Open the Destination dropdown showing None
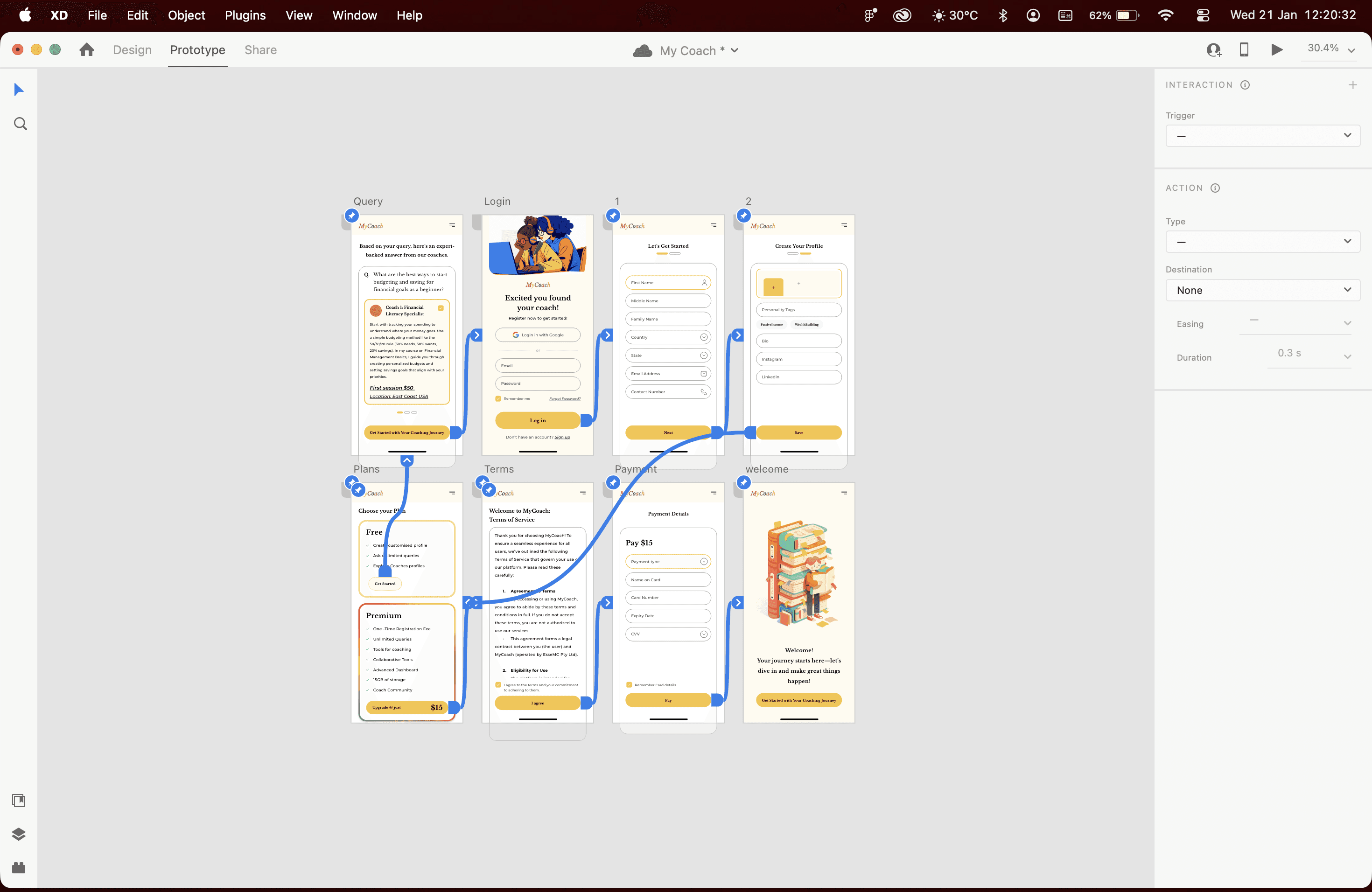This screenshot has width=1372, height=892. coord(1262,291)
